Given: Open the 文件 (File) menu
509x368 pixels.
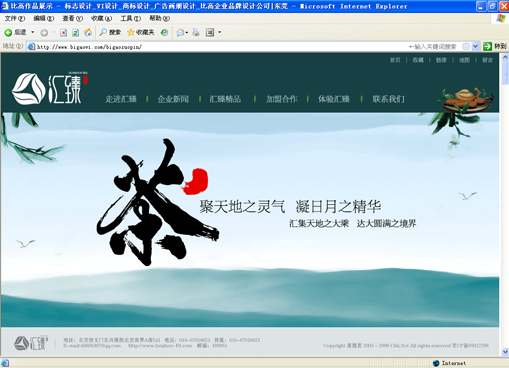Looking at the screenshot, I should point(15,18).
